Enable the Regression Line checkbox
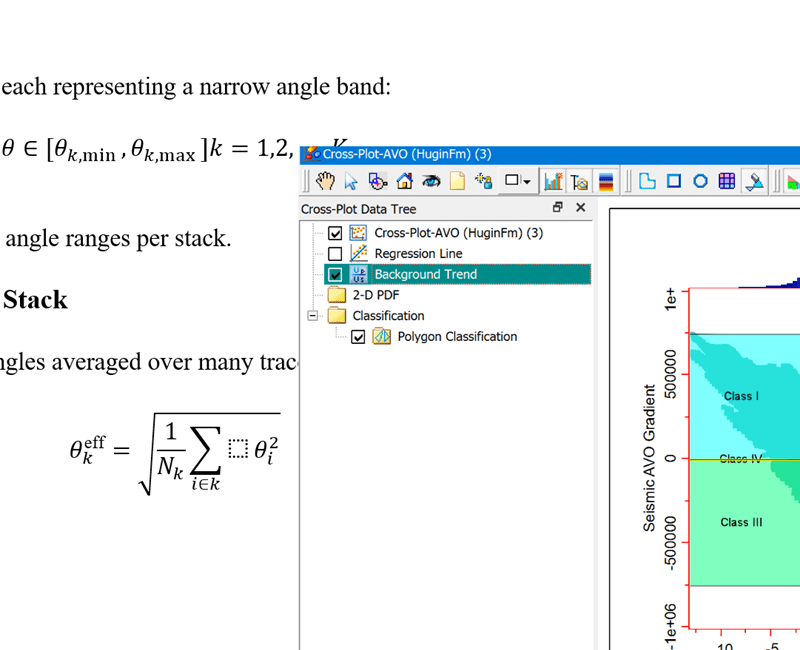 [x=335, y=254]
